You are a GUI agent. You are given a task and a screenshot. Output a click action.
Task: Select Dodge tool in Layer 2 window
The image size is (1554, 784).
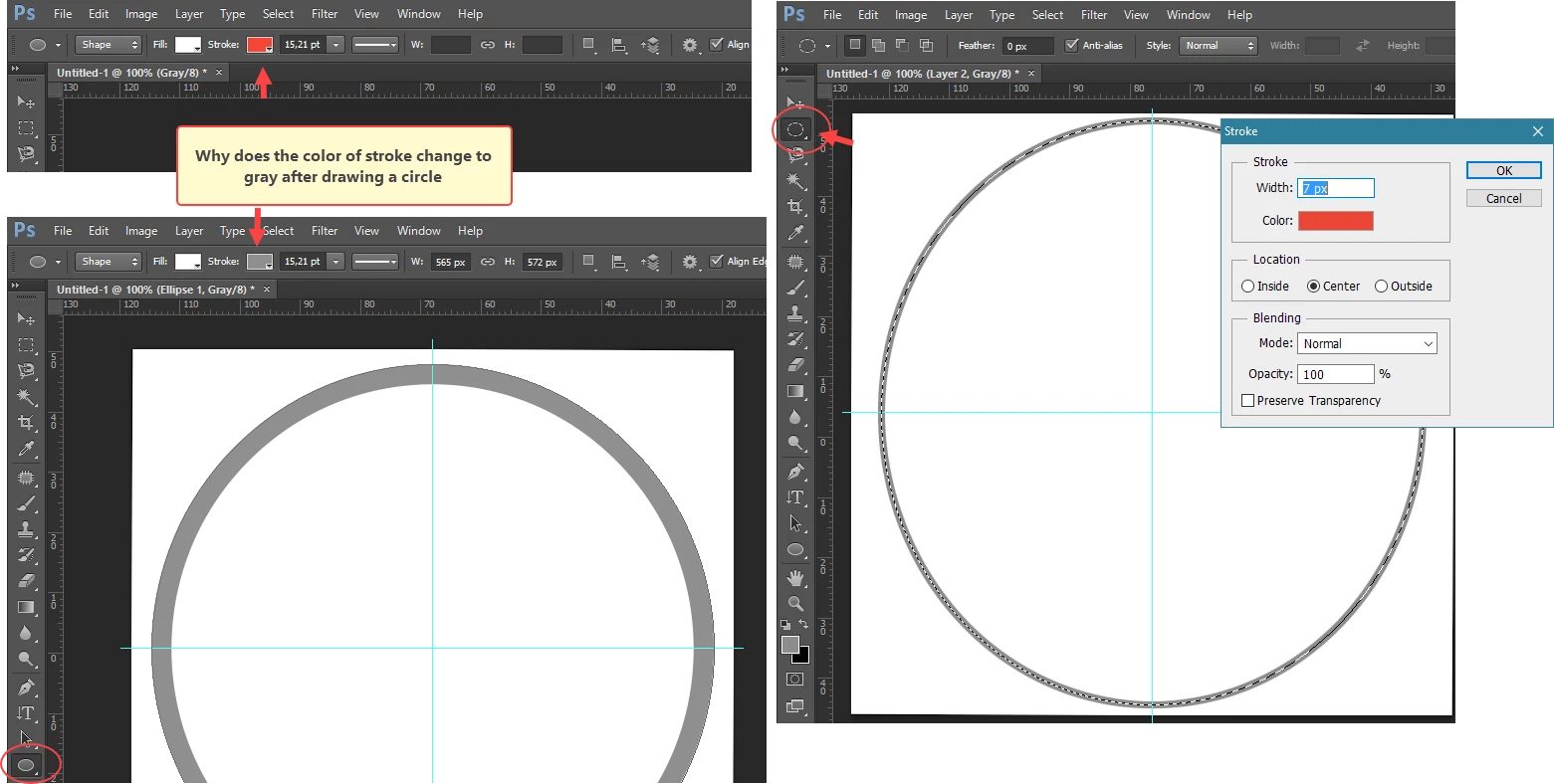tap(795, 444)
